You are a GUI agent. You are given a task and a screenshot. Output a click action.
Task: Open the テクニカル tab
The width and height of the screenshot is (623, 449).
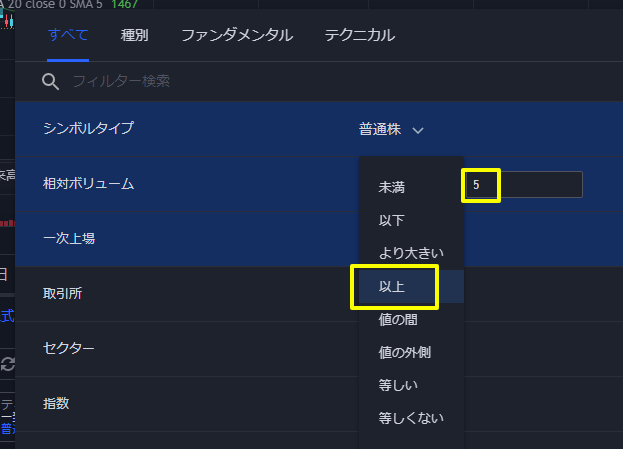(x=360, y=35)
